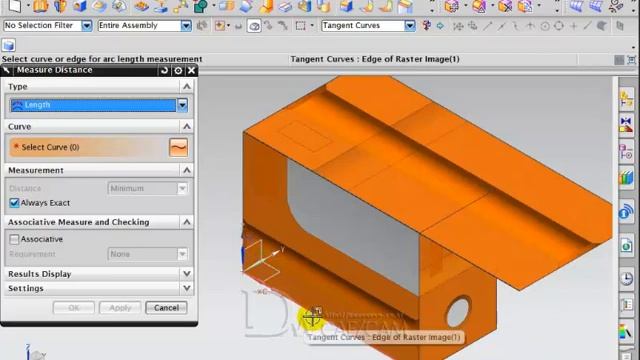Click the orange cube with X icon
Screen dimensions: 640x360
(505, 6)
